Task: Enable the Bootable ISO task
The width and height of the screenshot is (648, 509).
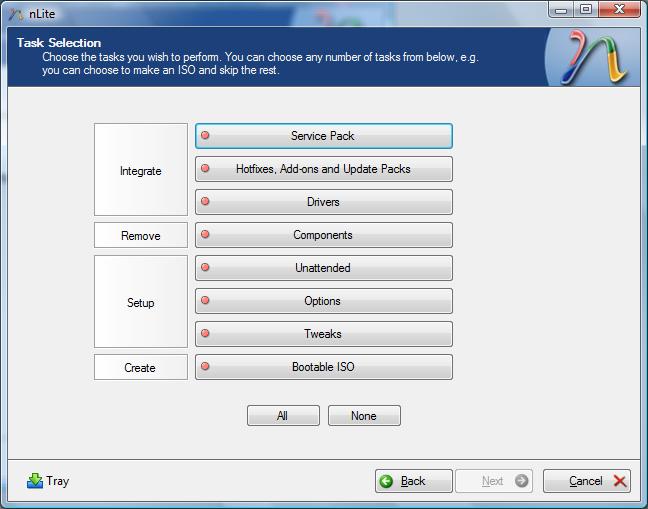Action: click(324, 367)
